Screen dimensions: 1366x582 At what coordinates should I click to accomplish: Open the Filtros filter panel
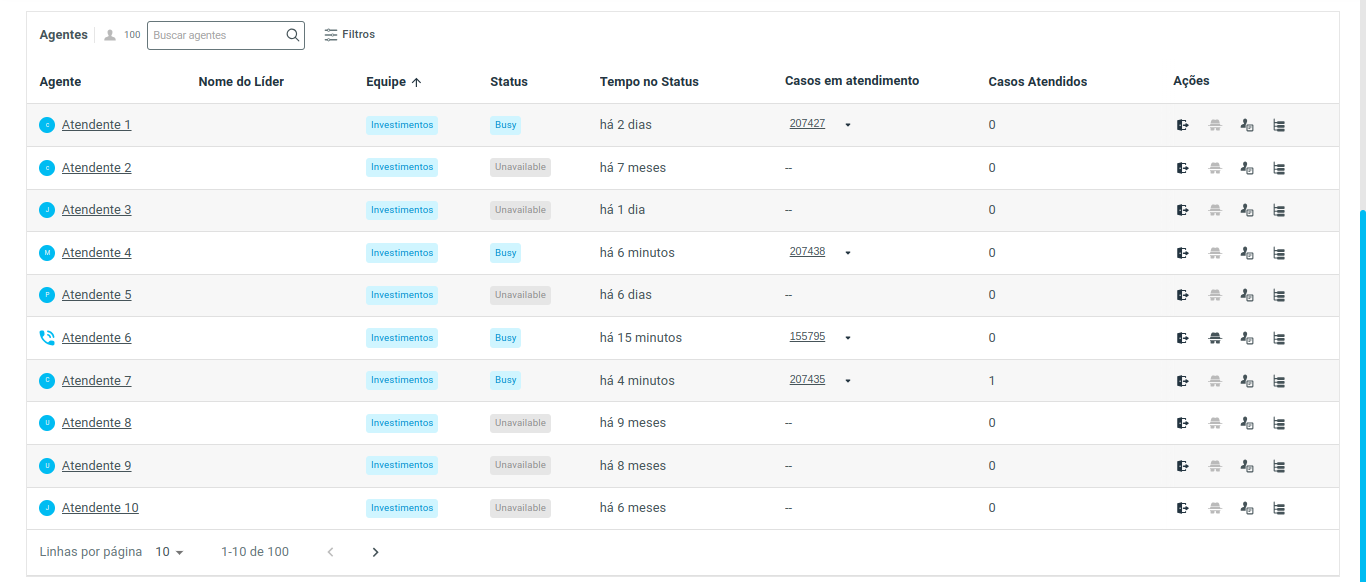coord(350,35)
